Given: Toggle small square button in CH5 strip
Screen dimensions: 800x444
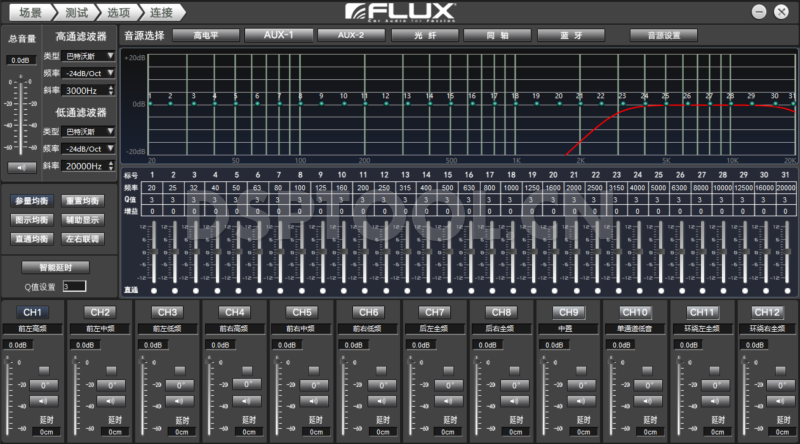Looking at the screenshot, I should click(x=314, y=371).
